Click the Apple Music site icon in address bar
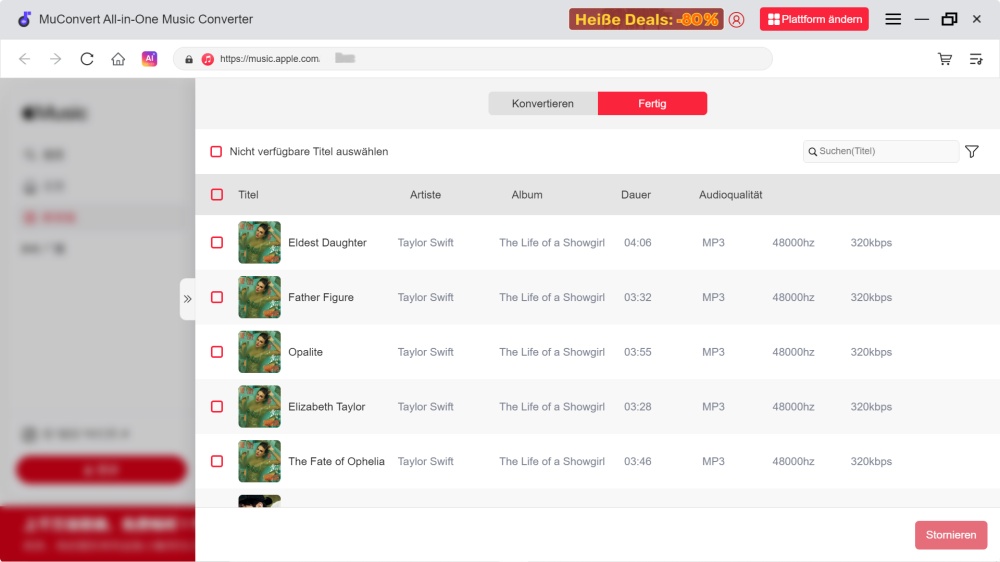This screenshot has height=562, width=1000. [x=207, y=59]
